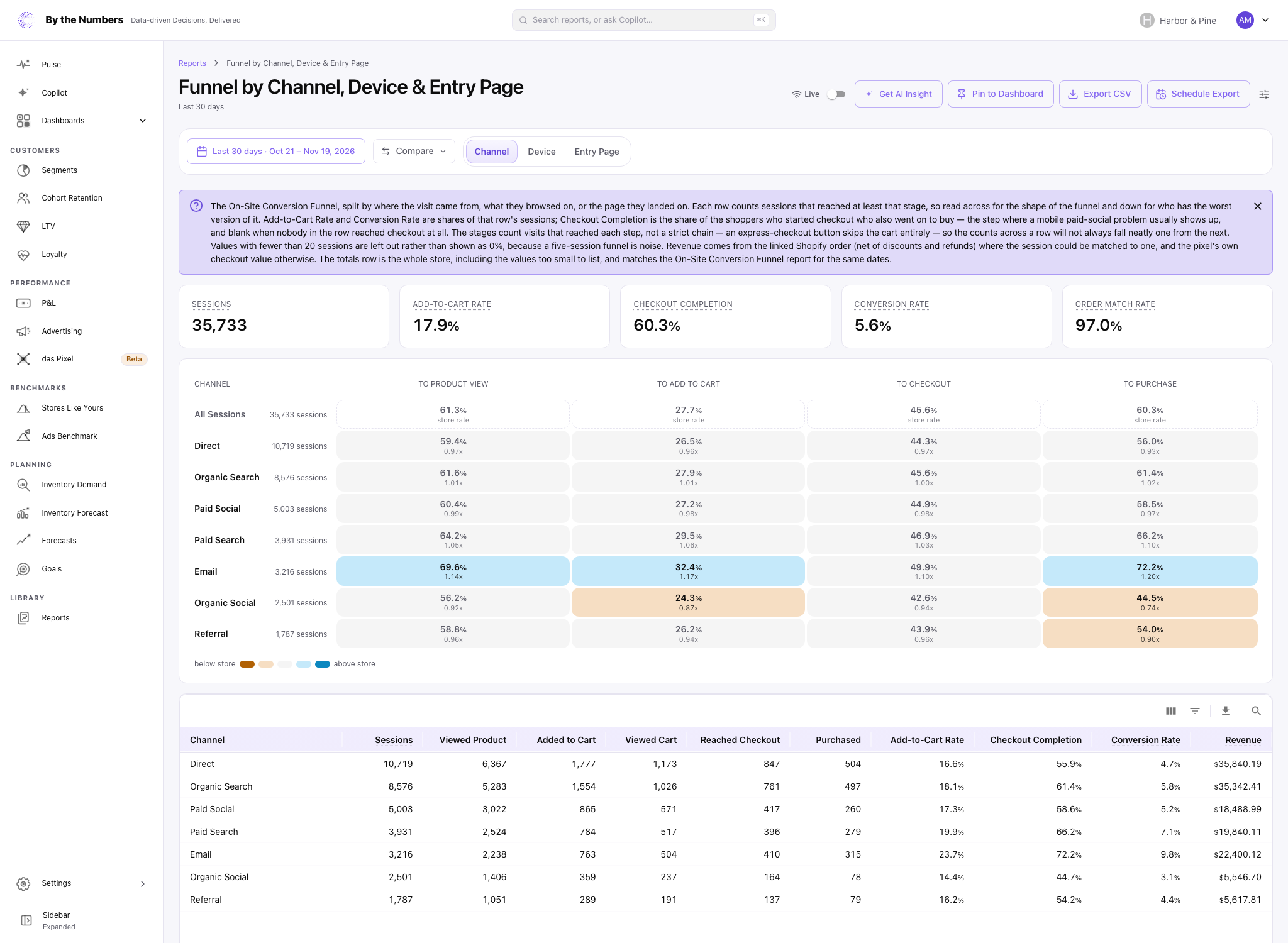Click the LTV diamond icon
1288x943 pixels.
23,226
